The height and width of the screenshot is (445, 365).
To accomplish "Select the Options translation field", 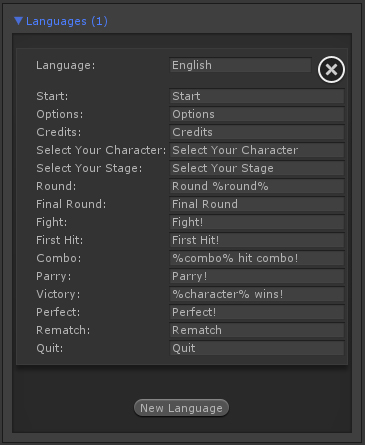I will click(257, 114).
